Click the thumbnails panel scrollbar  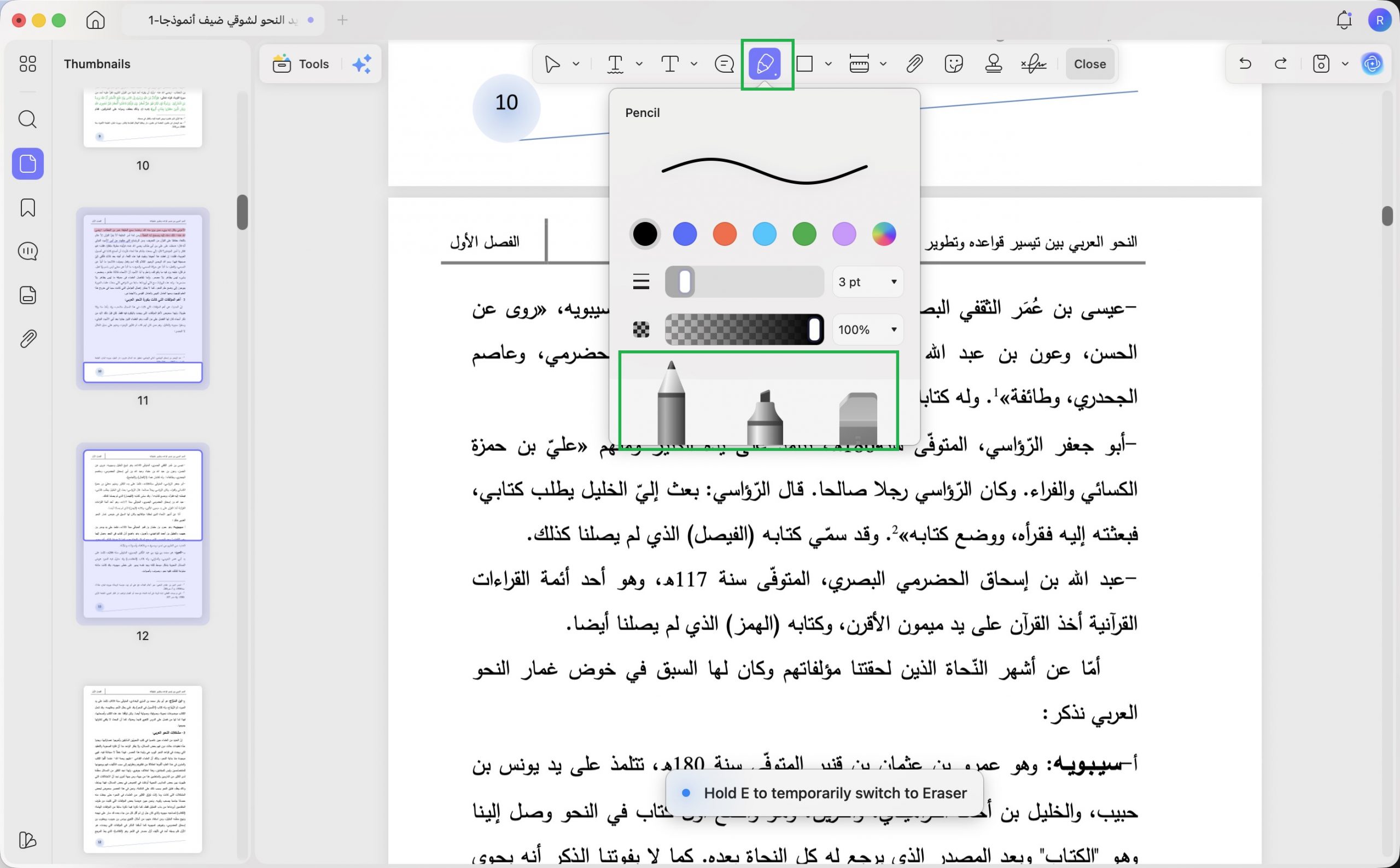[242, 212]
